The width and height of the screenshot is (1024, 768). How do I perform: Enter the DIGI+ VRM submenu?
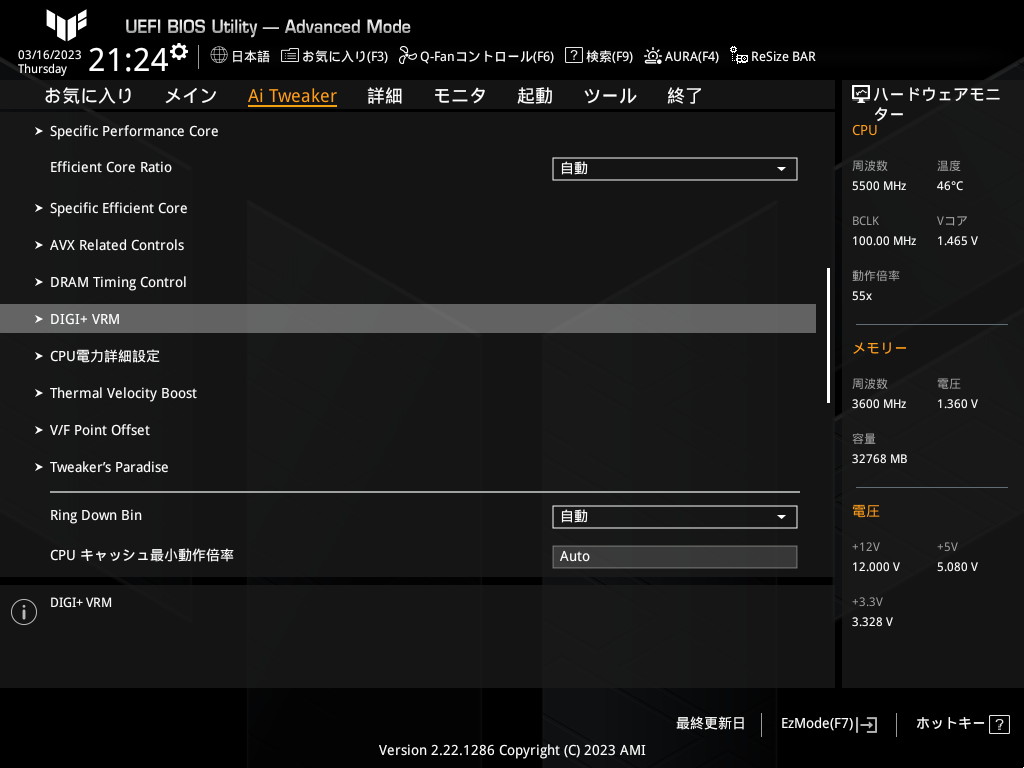click(x=408, y=319)
